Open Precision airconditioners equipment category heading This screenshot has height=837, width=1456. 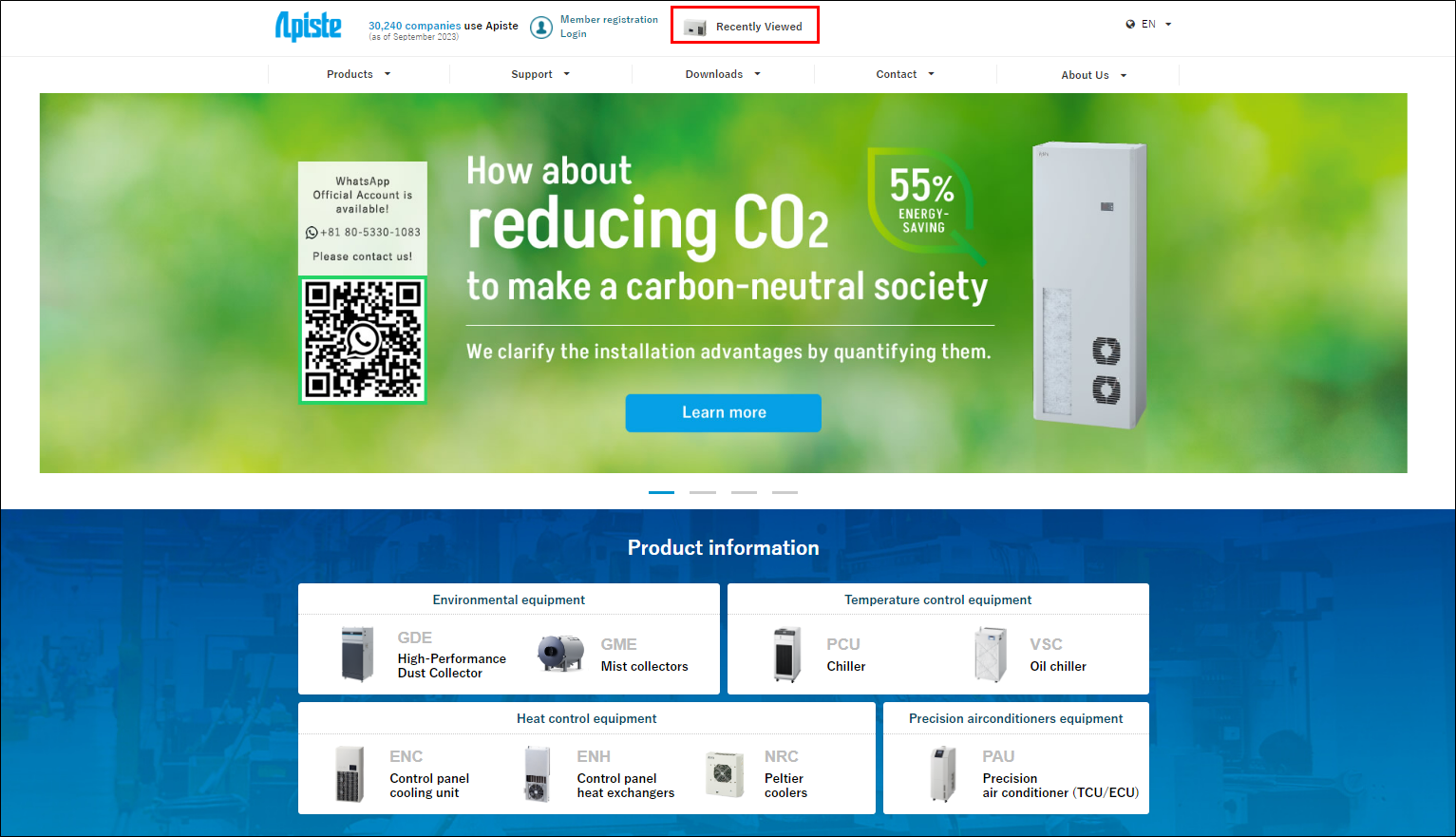click(x=1016, y=718)
